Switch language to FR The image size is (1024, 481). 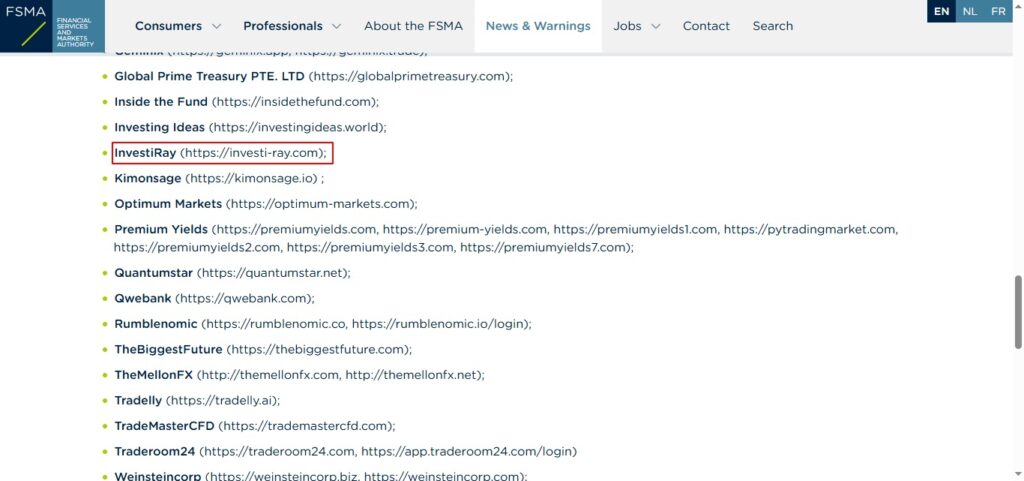(x=998, y=11)
